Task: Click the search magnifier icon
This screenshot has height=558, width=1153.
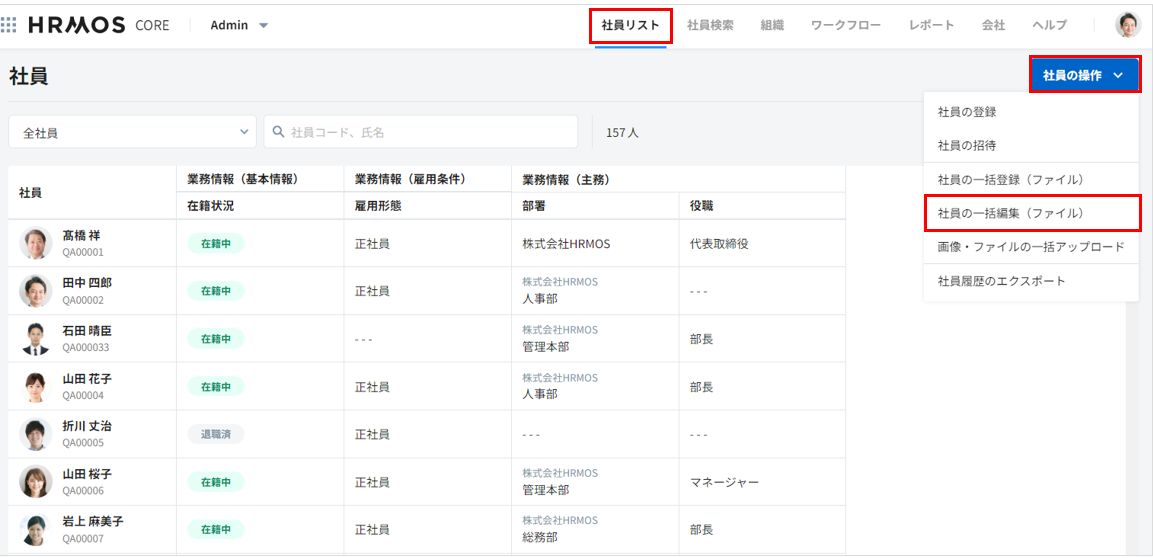Action: point(279,132)
